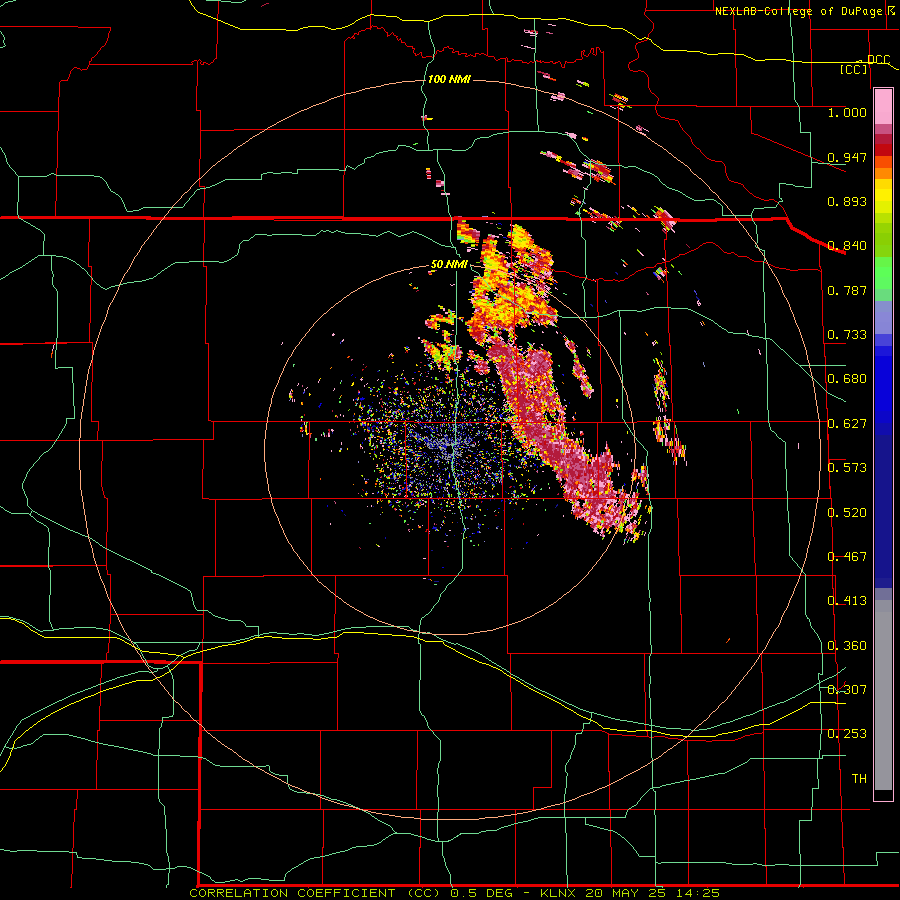Click the 0.520 color scale label
The image size is (900, 900).
tap(847, 512)
